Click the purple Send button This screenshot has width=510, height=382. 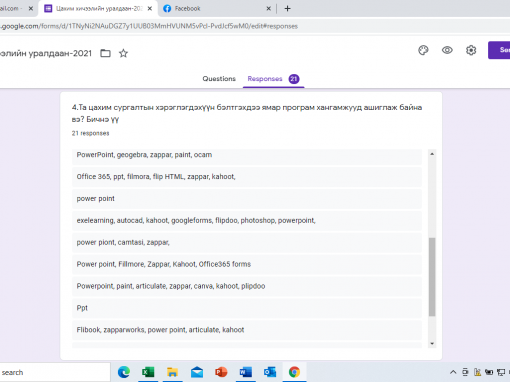click(499, 50)
